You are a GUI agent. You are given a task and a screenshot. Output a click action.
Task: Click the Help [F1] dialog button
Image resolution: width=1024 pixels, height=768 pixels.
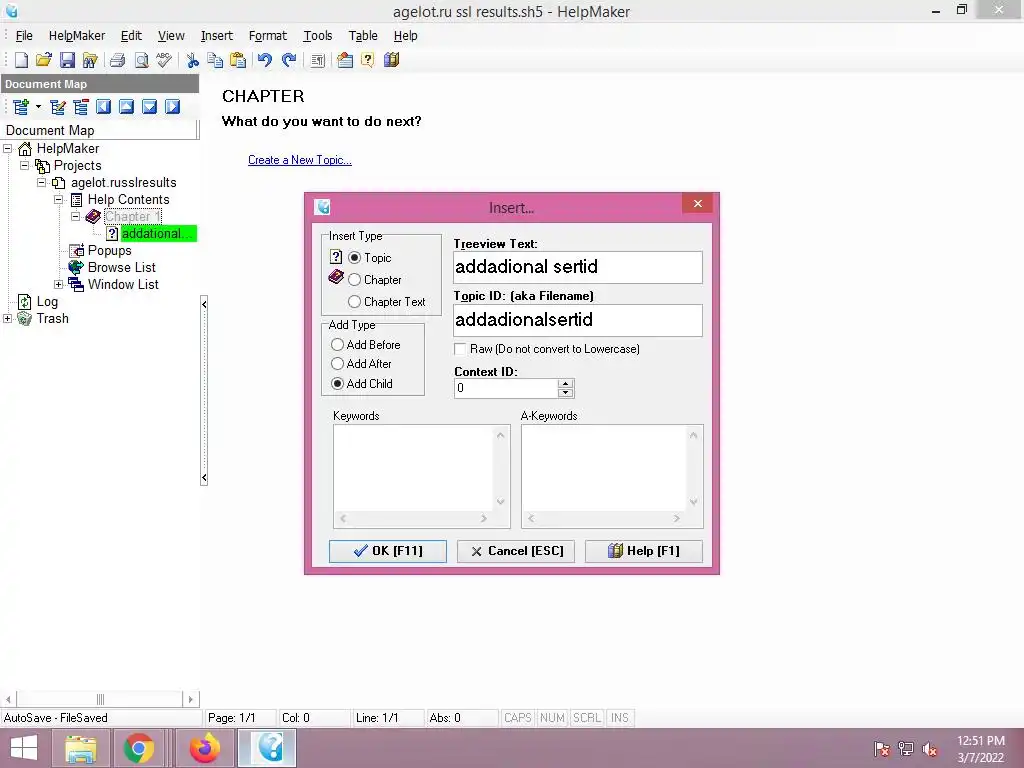click(644, 551)
